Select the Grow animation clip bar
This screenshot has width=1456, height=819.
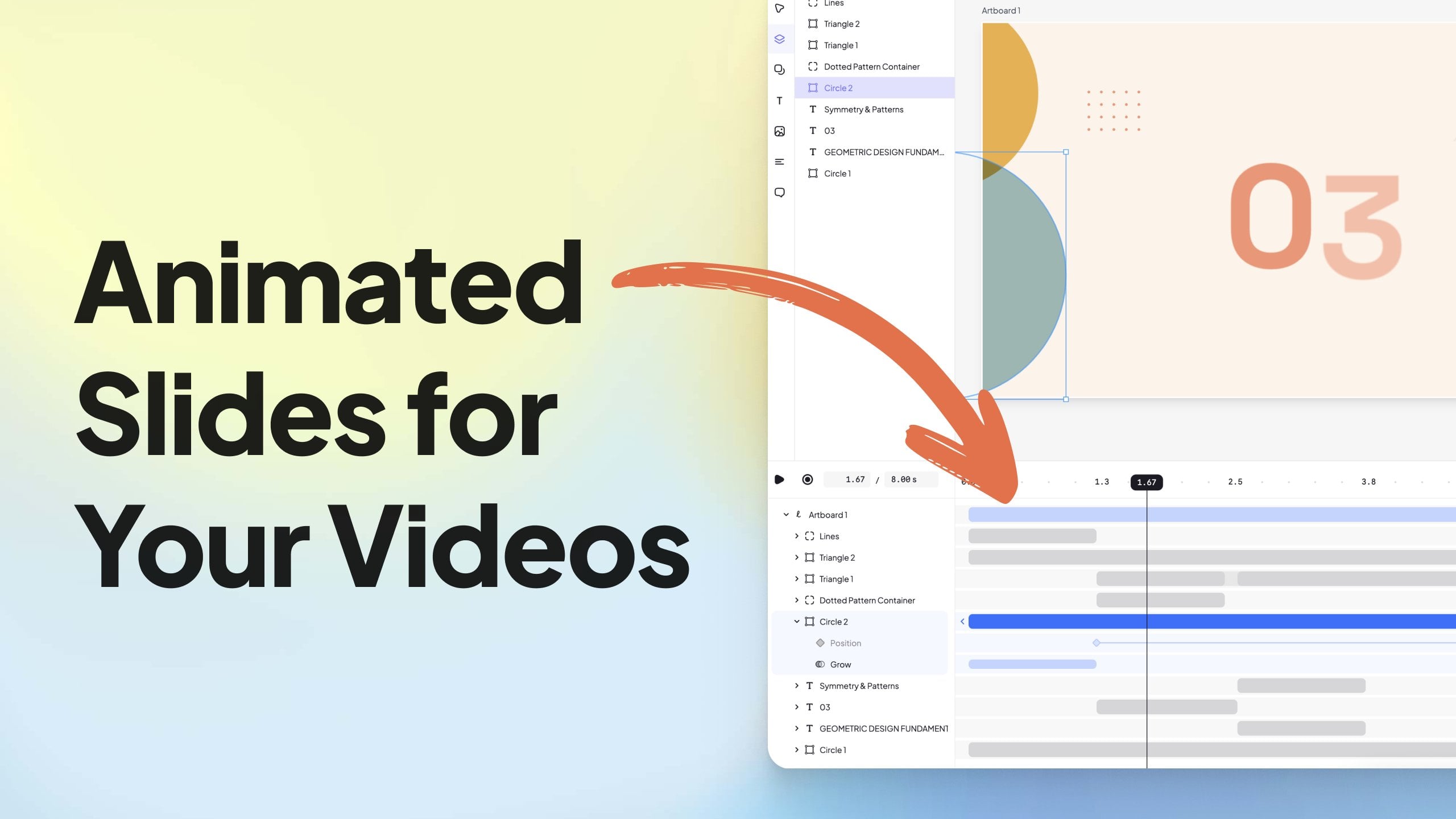[1032, 664]
